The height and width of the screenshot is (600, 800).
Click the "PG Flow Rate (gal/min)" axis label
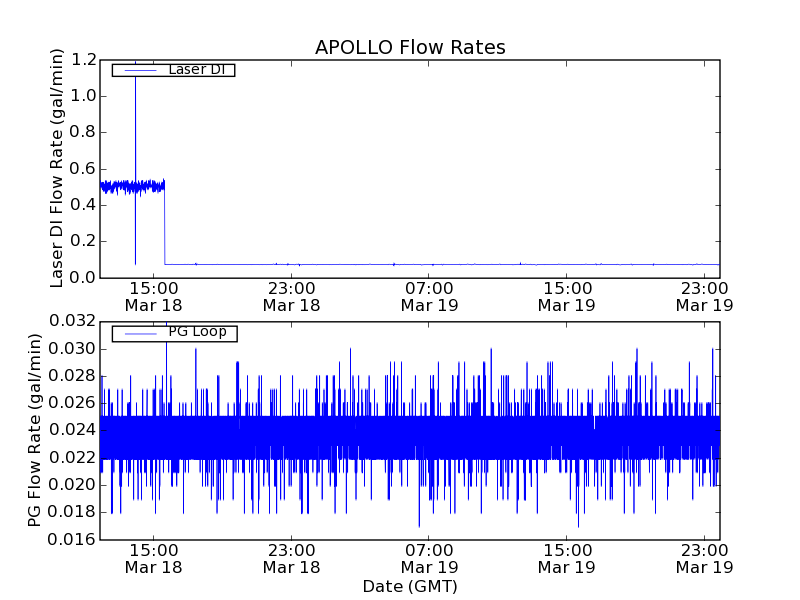point(35,431)
